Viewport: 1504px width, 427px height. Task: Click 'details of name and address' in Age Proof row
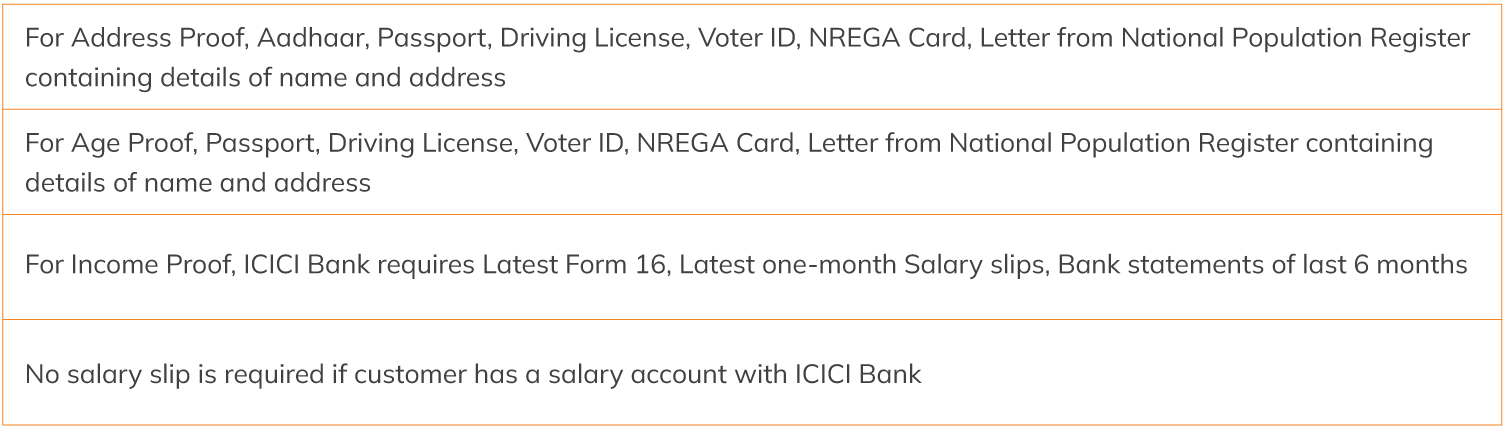198,183
